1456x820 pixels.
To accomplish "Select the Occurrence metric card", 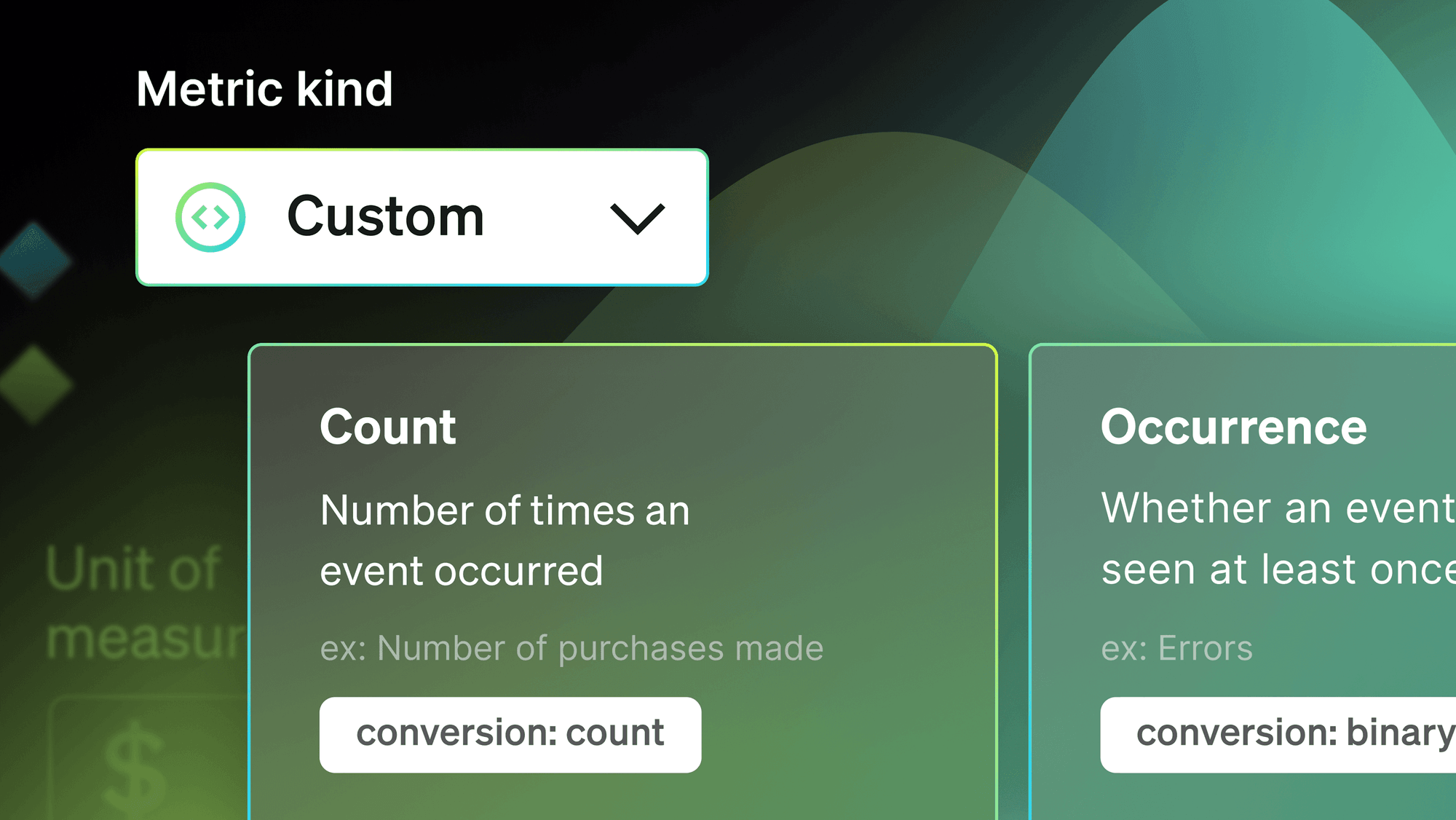I will pos(1243,581).
